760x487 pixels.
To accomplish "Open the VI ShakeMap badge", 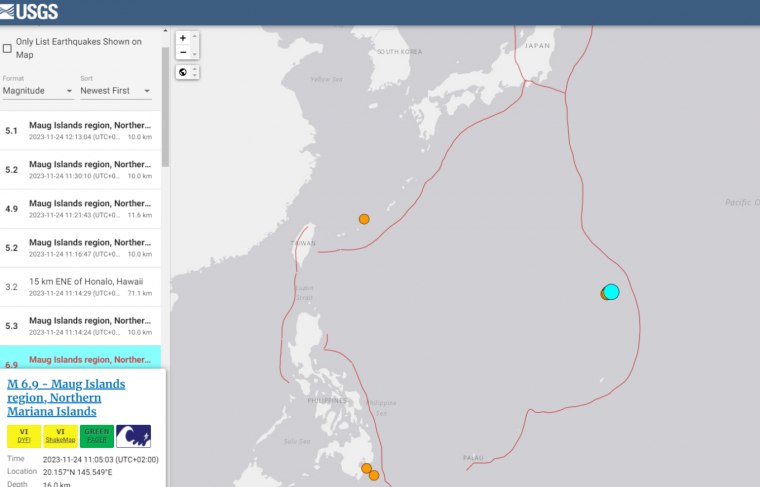I will [60, 435].
